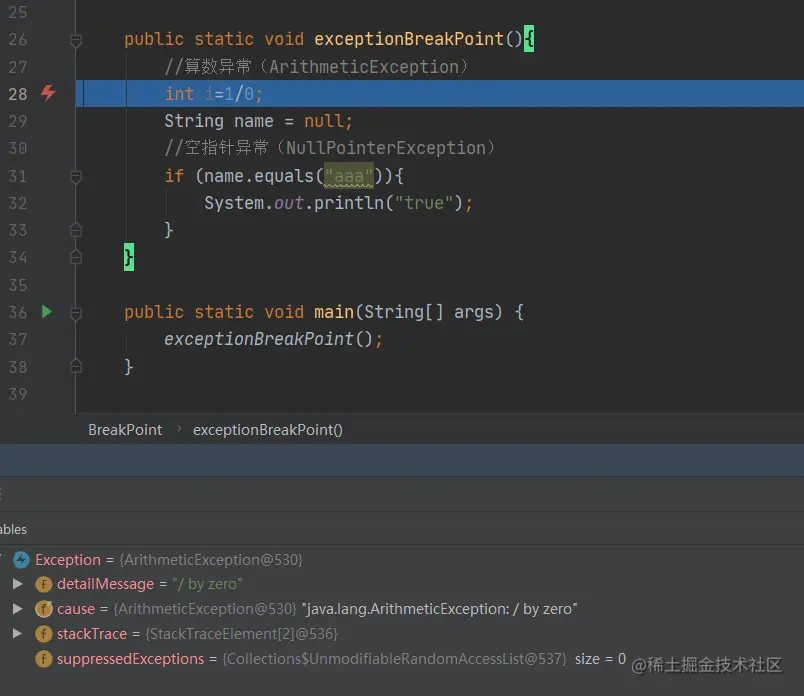Viewport: 804px width, 696px height.
Task: Click the highlighted closing brace on line 34
Action: point(129,257)
